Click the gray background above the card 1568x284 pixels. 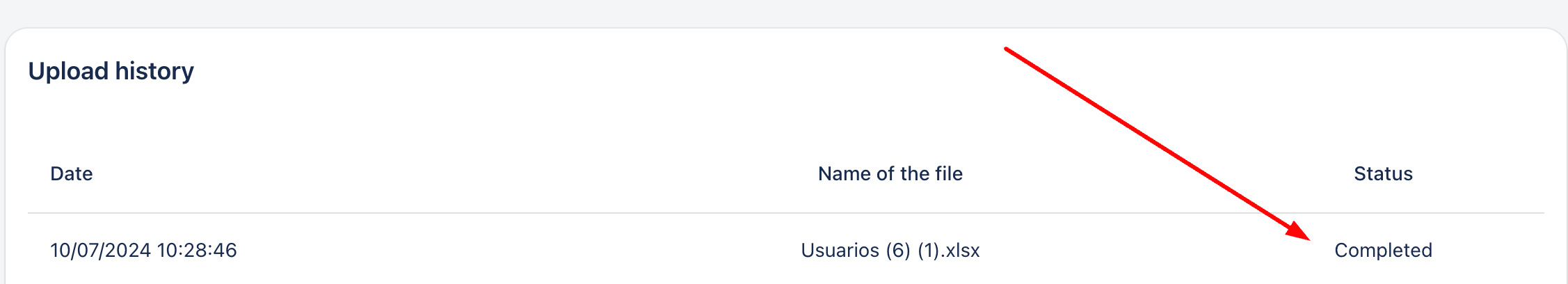(696, 13)
